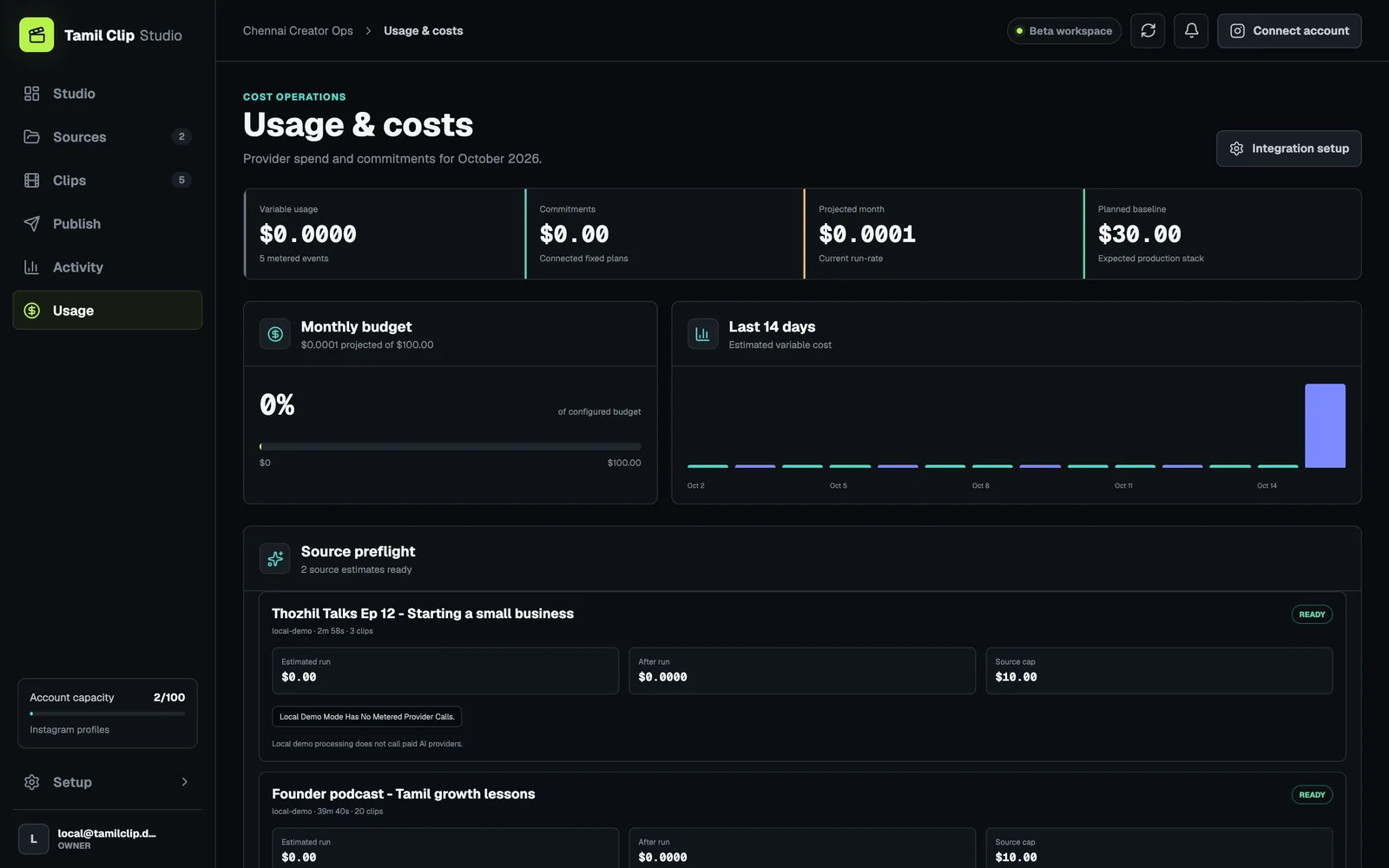Click the user avatar letter L
The width and height of the screenshot is (1389, 868).
coord(34,839)
